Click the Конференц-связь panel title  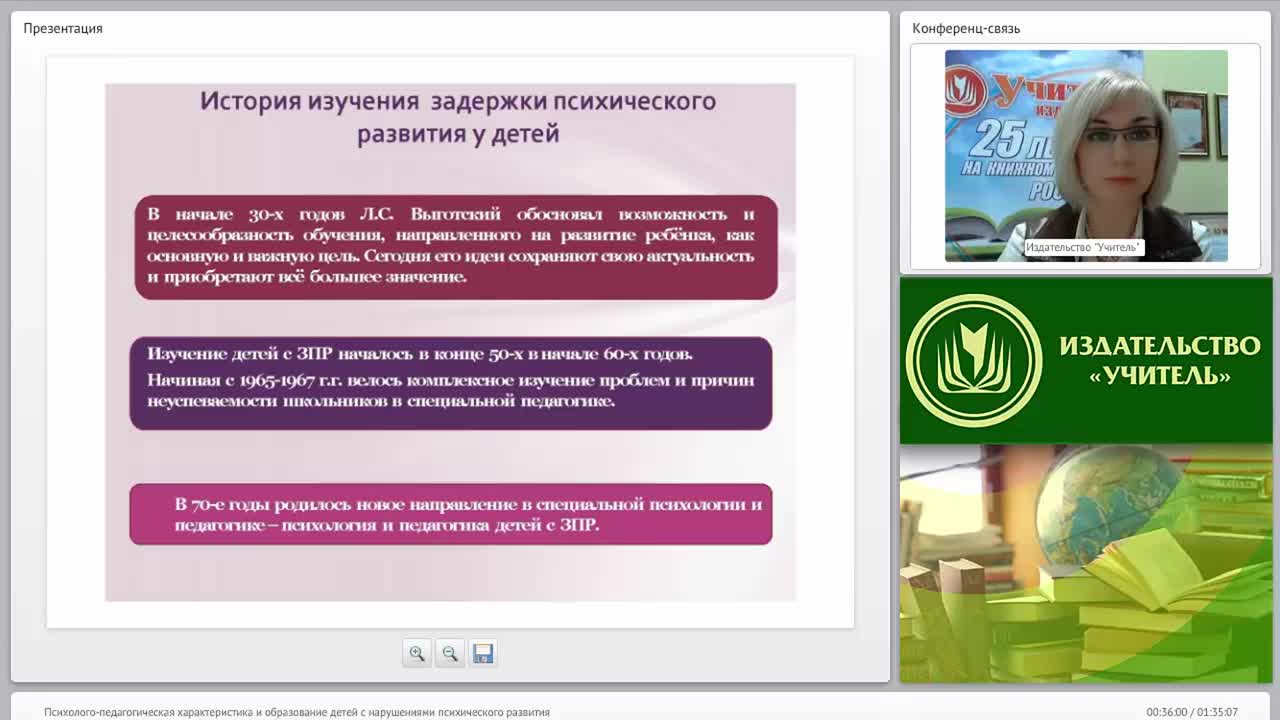(966, 28)
